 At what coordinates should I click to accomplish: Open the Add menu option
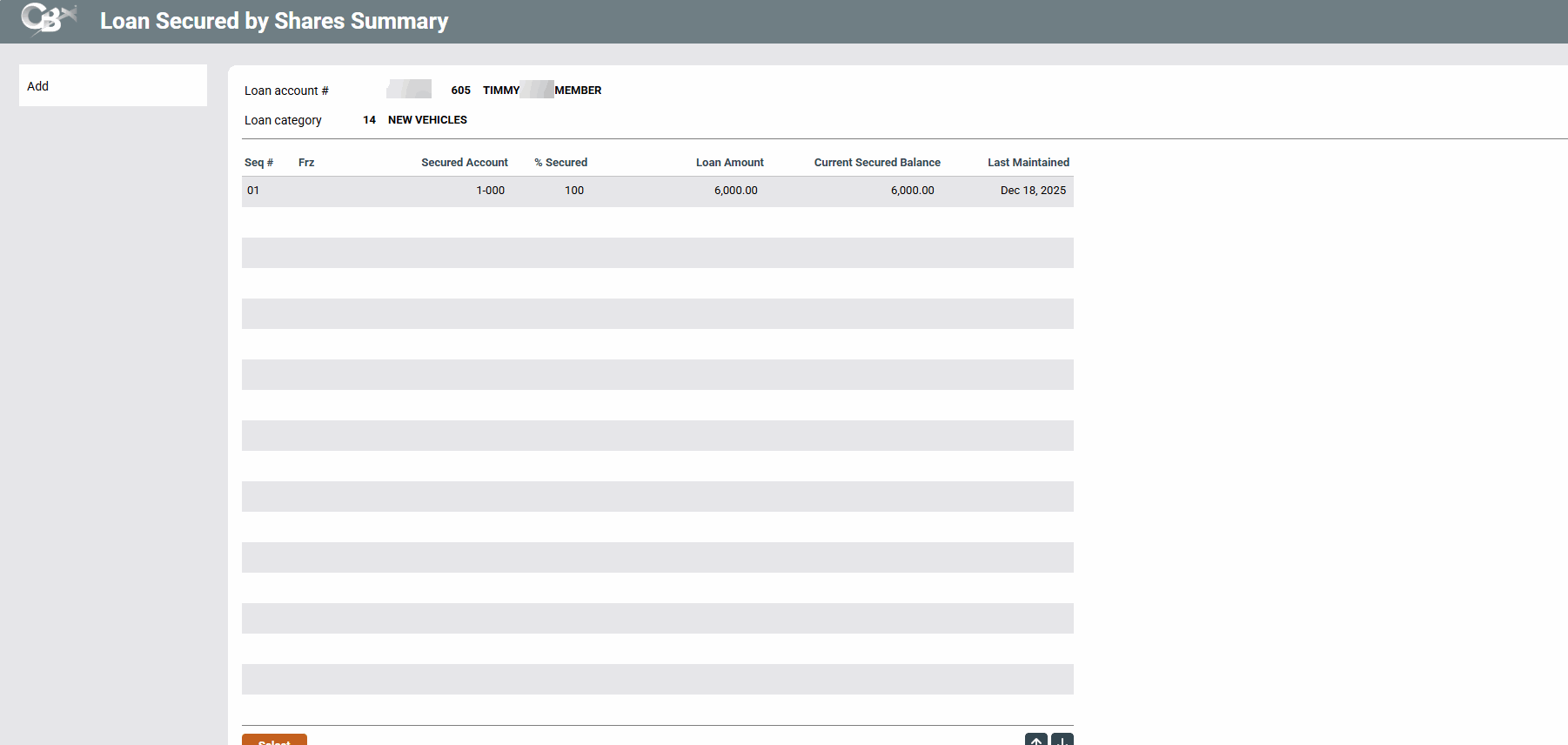point(38,86)
